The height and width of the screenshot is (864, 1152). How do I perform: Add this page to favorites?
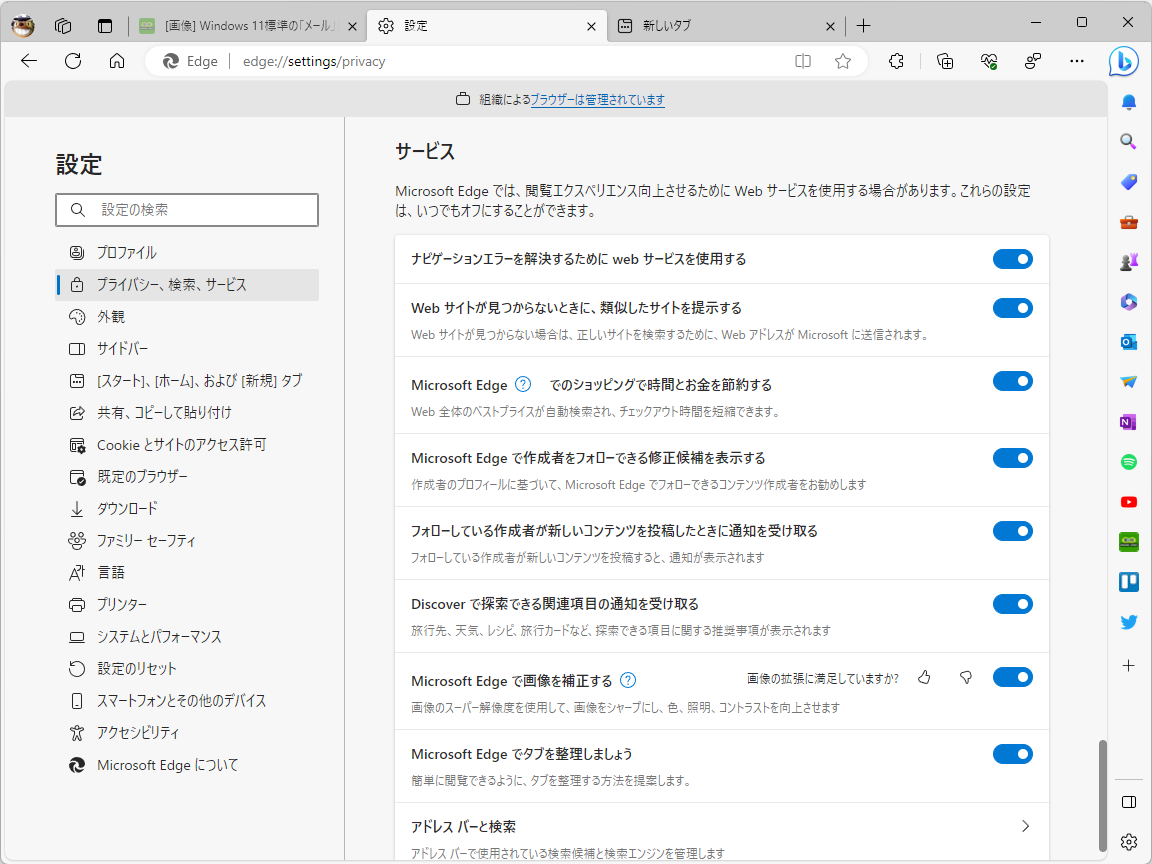tap(842, 61)
